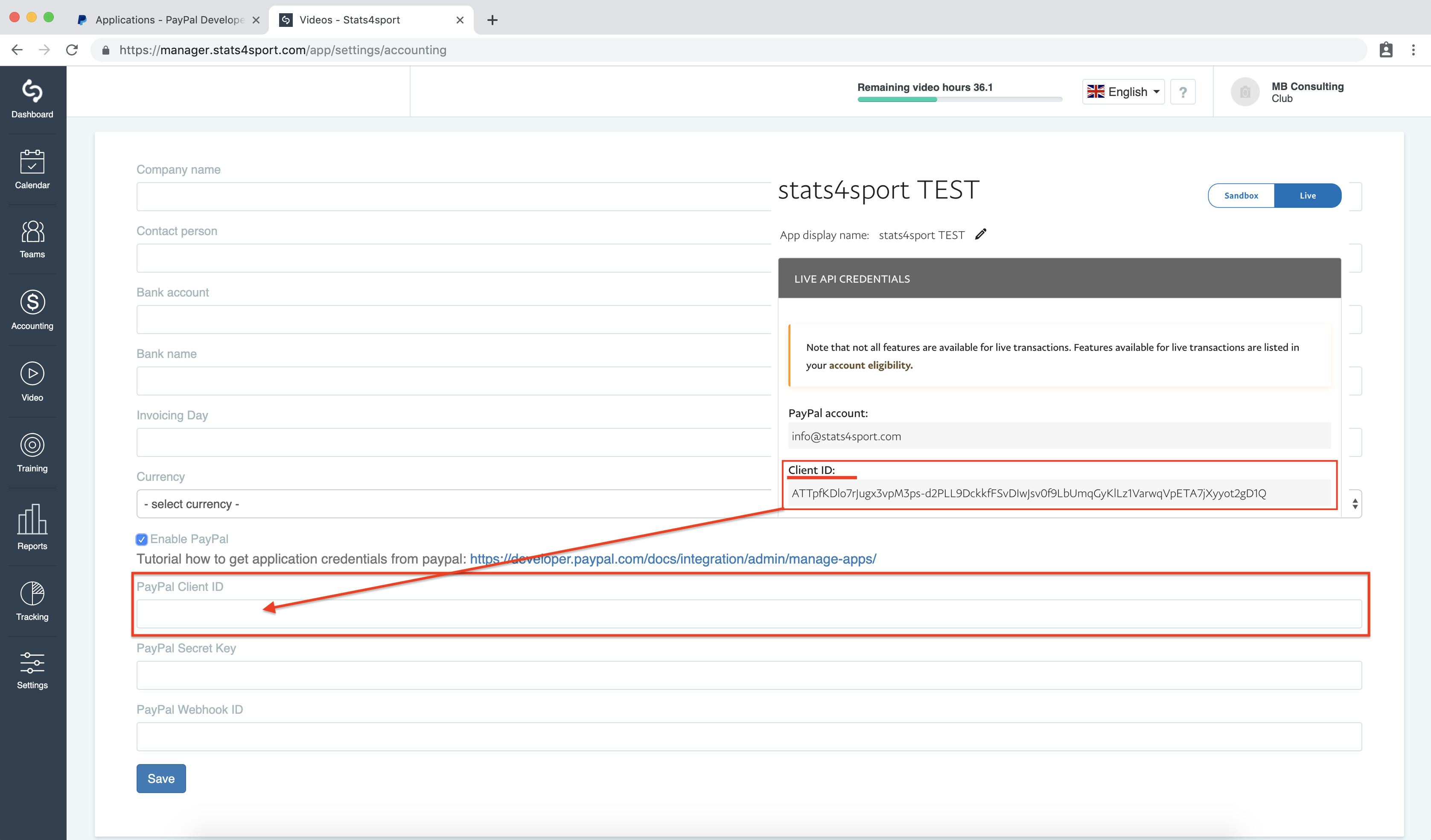Image resolution: width=1431 pixels, height=840 pixels.
Task: Select the Live credentials toggle
Action: pos(1308,195)
